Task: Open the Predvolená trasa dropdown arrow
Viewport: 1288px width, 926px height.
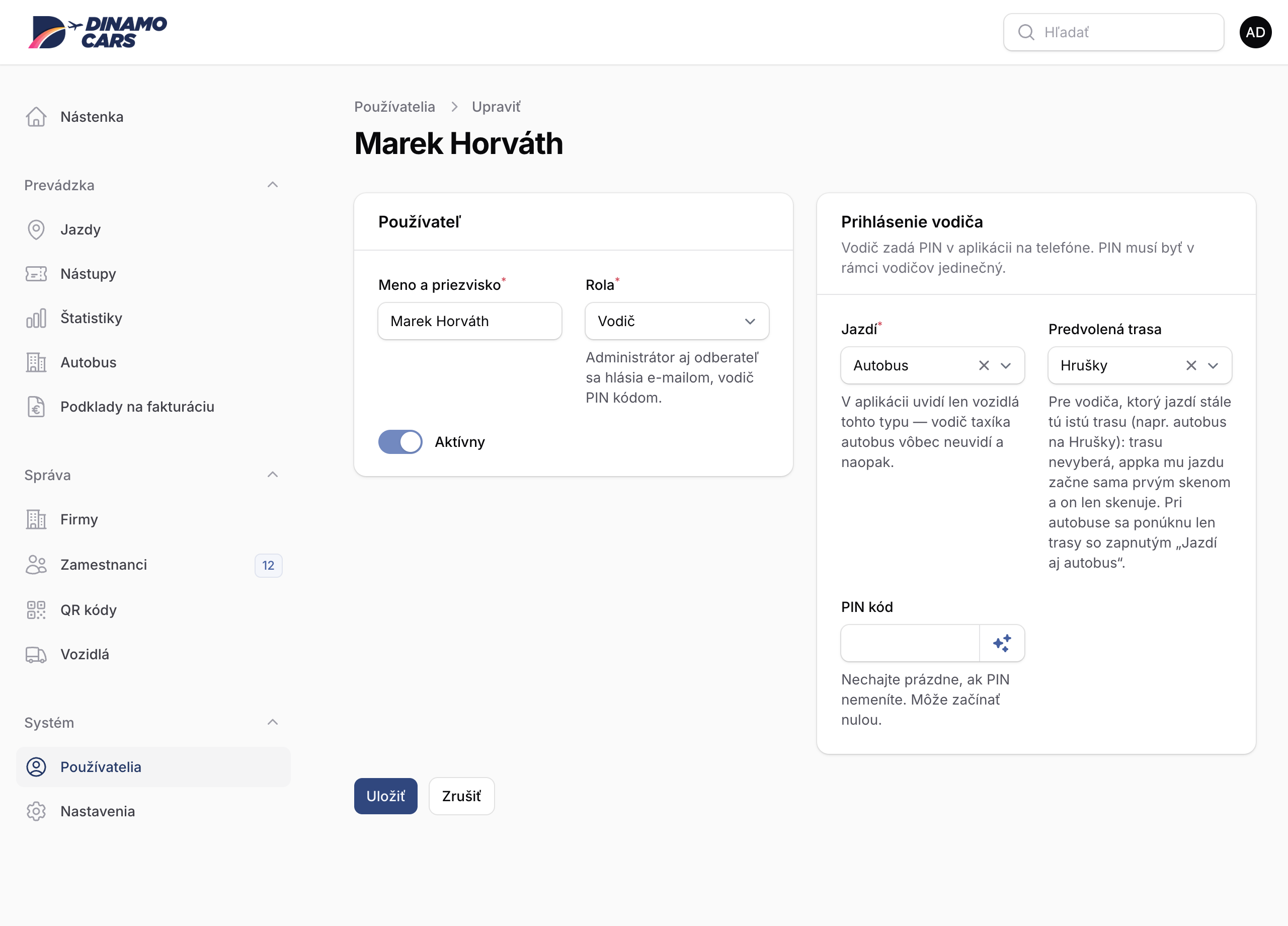Action: [1213, 365]
